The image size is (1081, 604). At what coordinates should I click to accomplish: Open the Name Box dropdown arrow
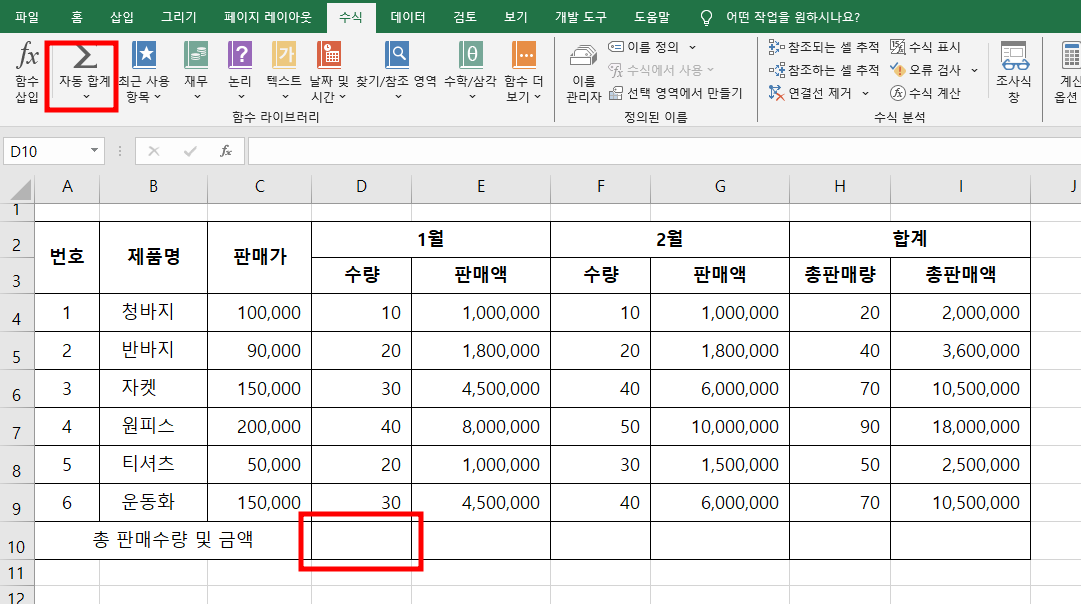[94, 150]
